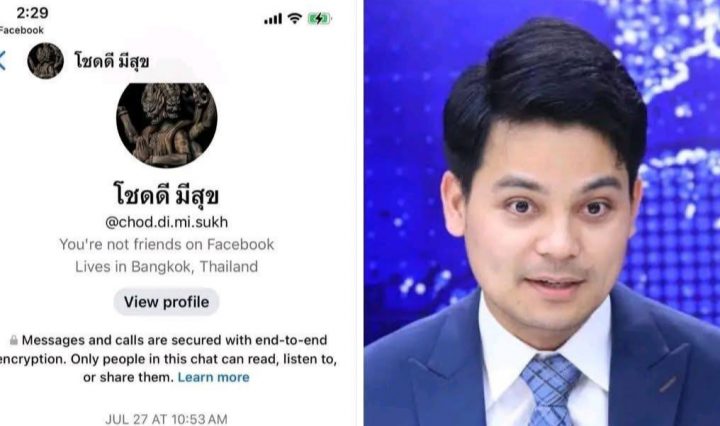Return to Facebook via the status bar label
Image resolution: width=720 pixels, height=426 pixels.
point(21,30)
